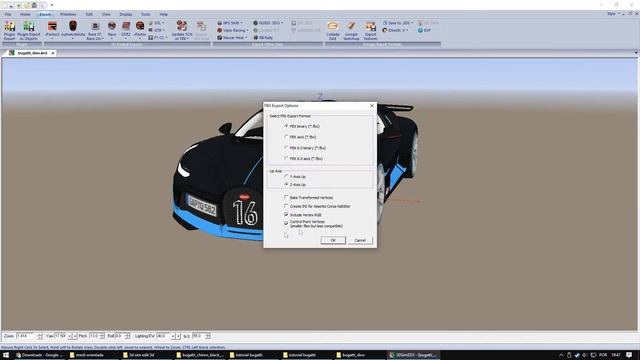Switch to the Display ribbon tab
This screenshot has width=640, height=360.
click(126, 14)
